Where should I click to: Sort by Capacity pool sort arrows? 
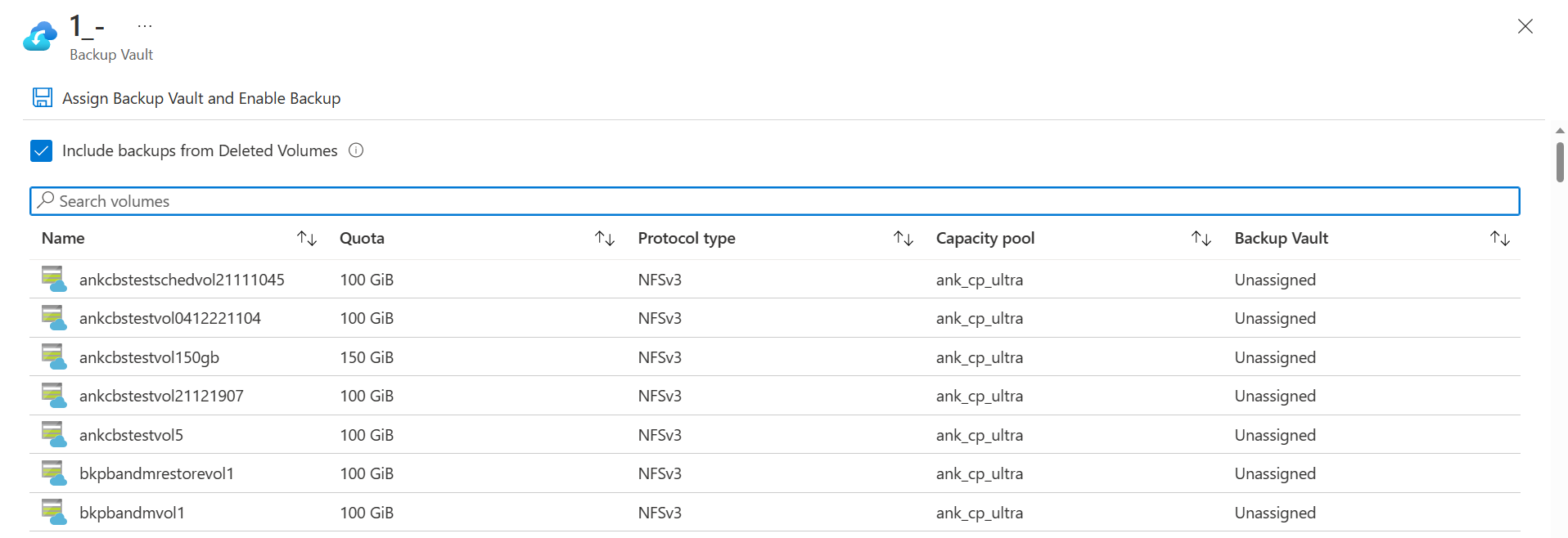click(x=1201, y=238)
